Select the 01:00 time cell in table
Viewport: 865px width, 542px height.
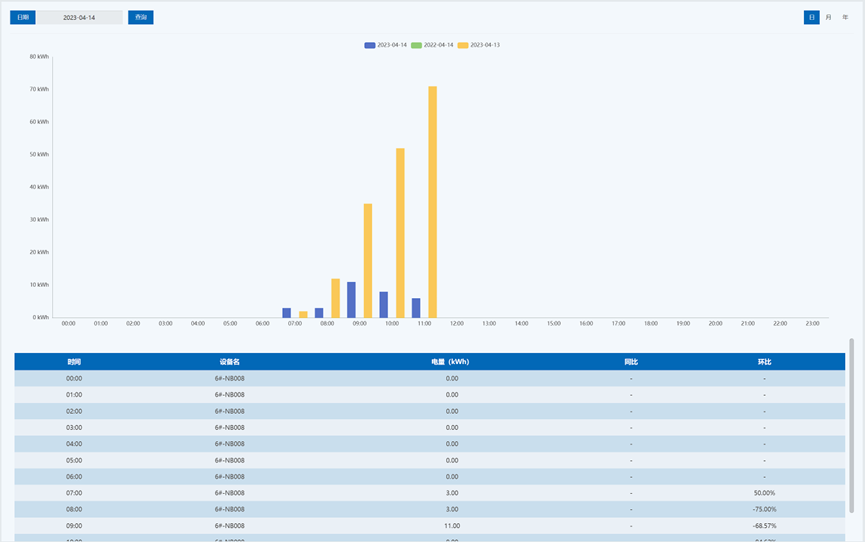pyautogui.click(x=74, y=395)
